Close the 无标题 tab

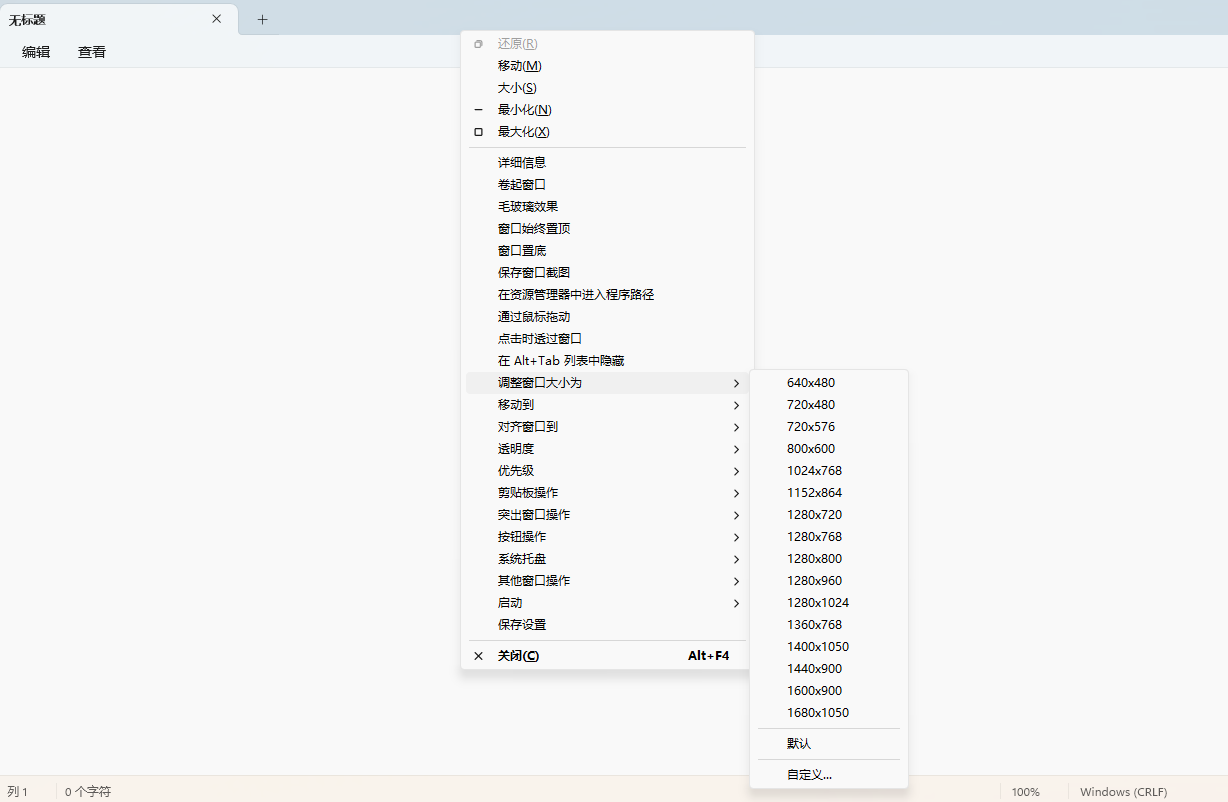(216, 19)
